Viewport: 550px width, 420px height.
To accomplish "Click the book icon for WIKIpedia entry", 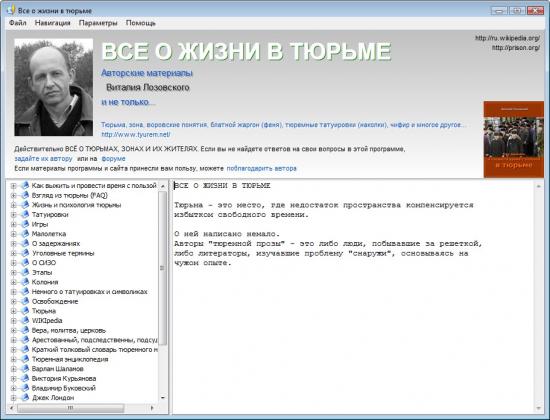I will pyautogui.click(x=25, y=320).
